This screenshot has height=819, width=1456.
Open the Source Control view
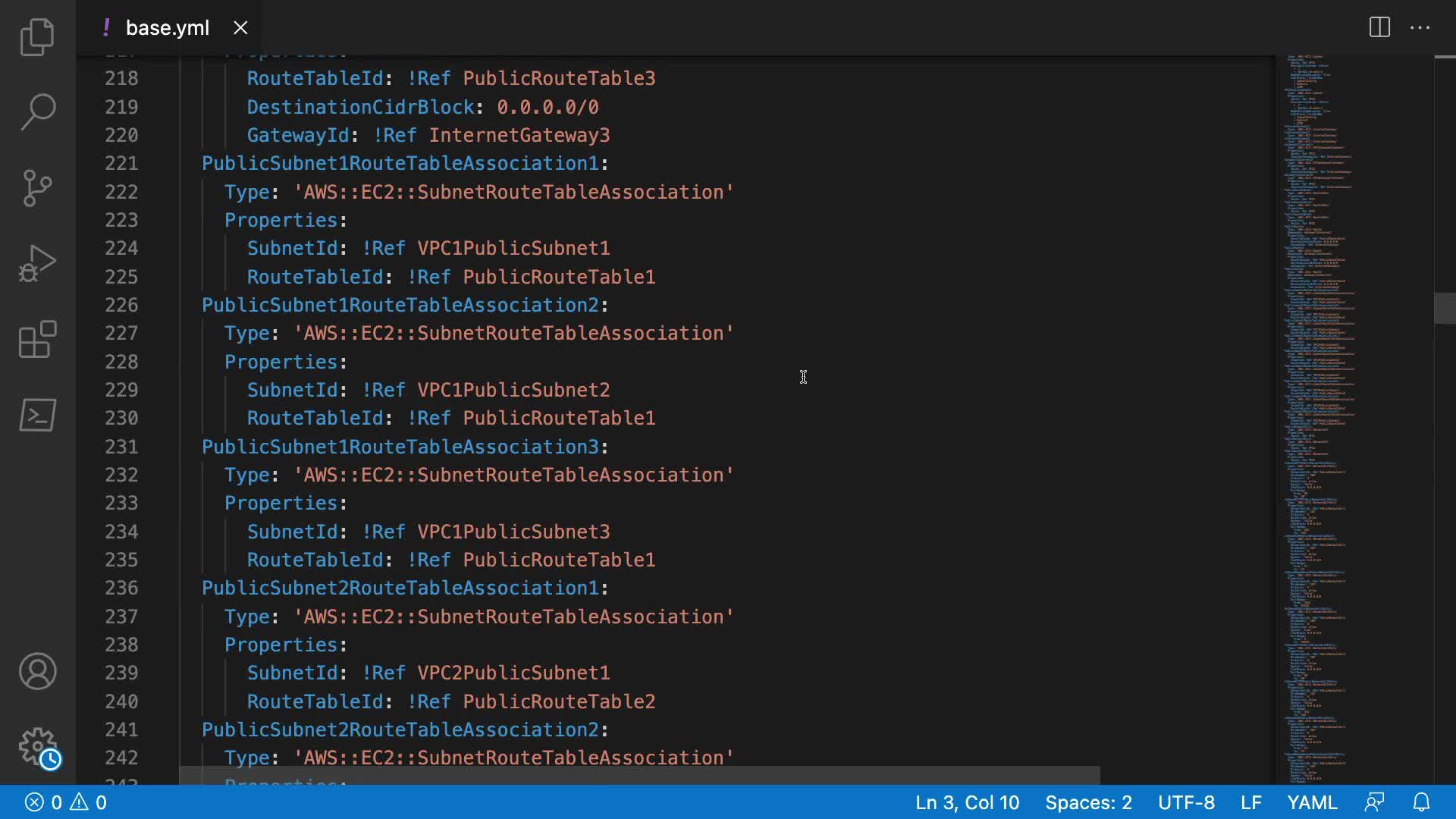[x=37, y=188]
